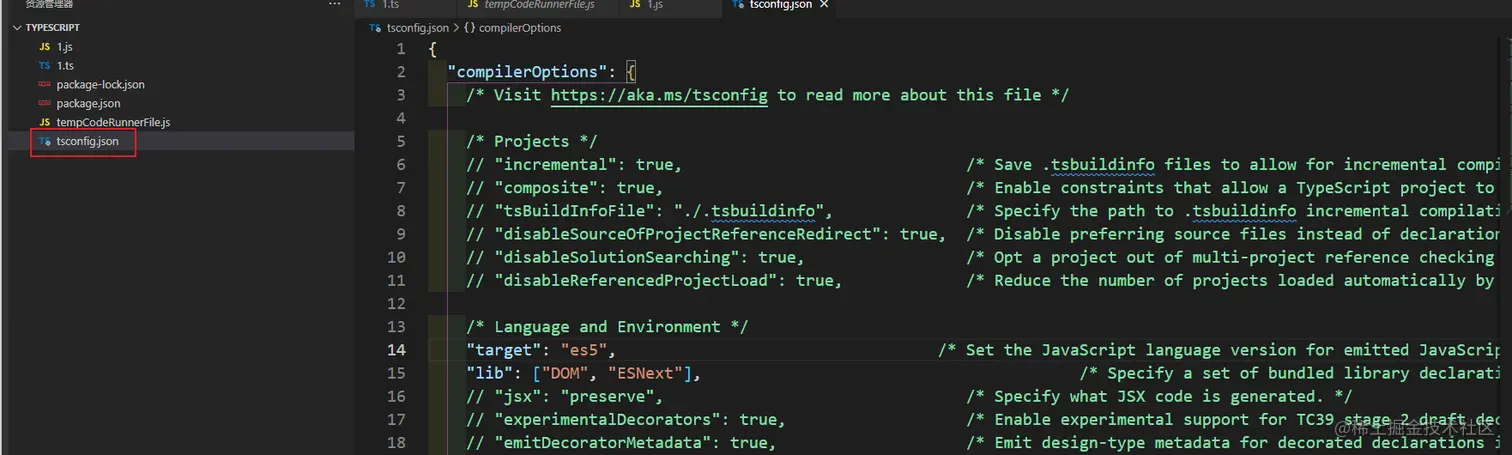Click the /* Language and Environment */ comment
The height and width of the screenshot is (455, 1512).
pos(607,327)
